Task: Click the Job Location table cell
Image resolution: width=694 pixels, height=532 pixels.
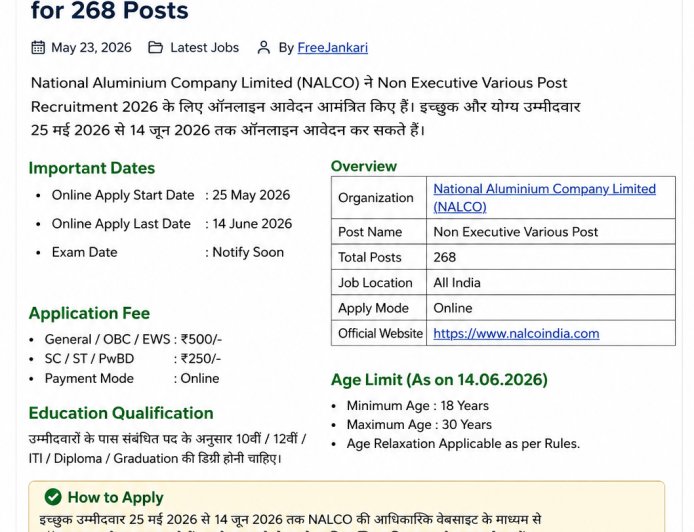Action: (x=379, y=282)
